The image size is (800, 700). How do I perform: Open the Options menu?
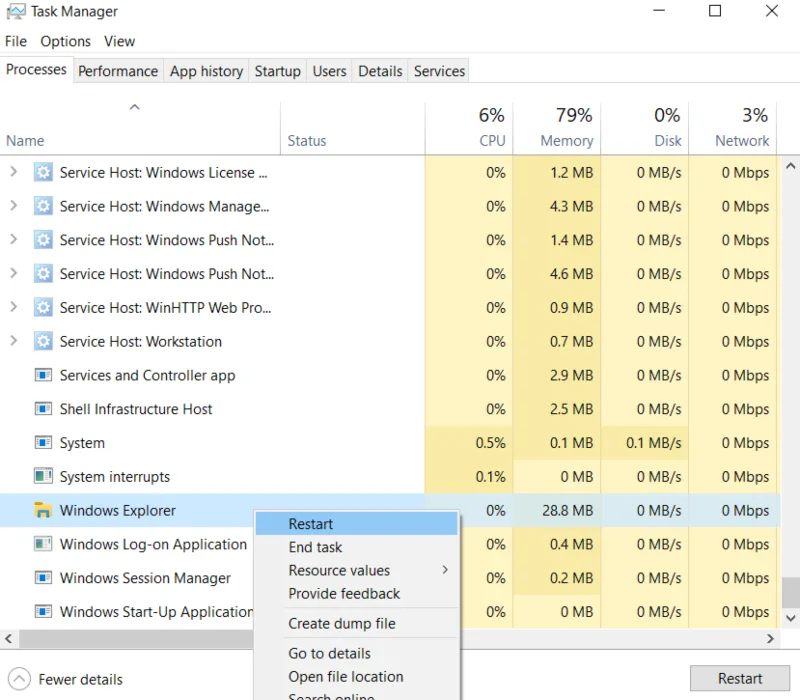pos(65,41)
